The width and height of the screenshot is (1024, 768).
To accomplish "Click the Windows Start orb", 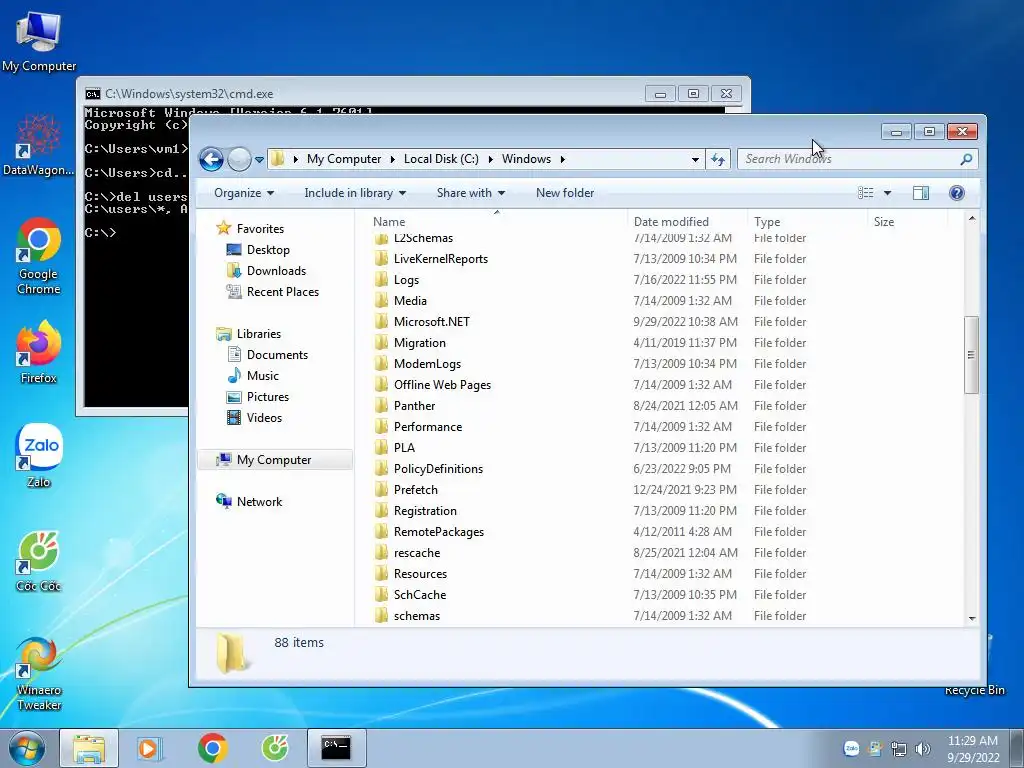I will click(x=27, y=748).
